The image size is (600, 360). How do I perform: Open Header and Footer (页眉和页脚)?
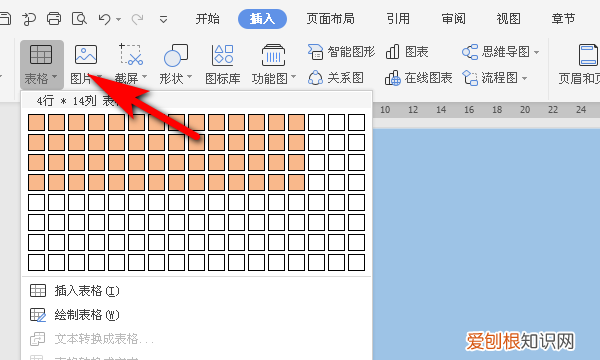click(x=579, y=64)
